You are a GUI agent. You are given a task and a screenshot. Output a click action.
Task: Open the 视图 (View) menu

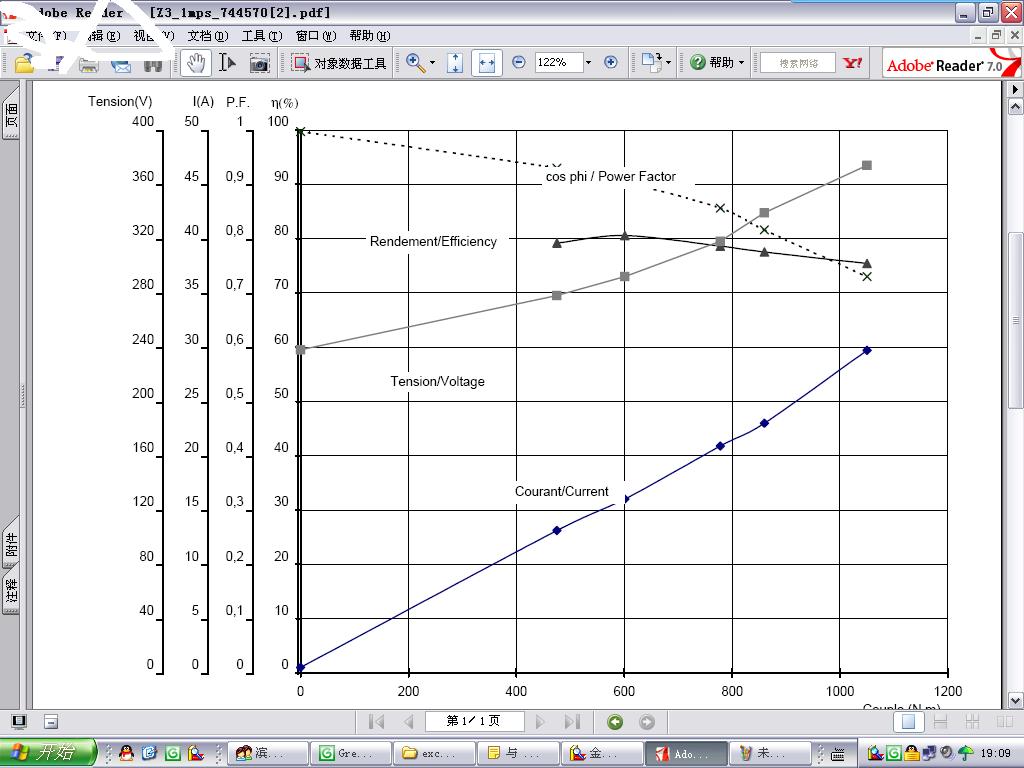[x=153, y=36]
